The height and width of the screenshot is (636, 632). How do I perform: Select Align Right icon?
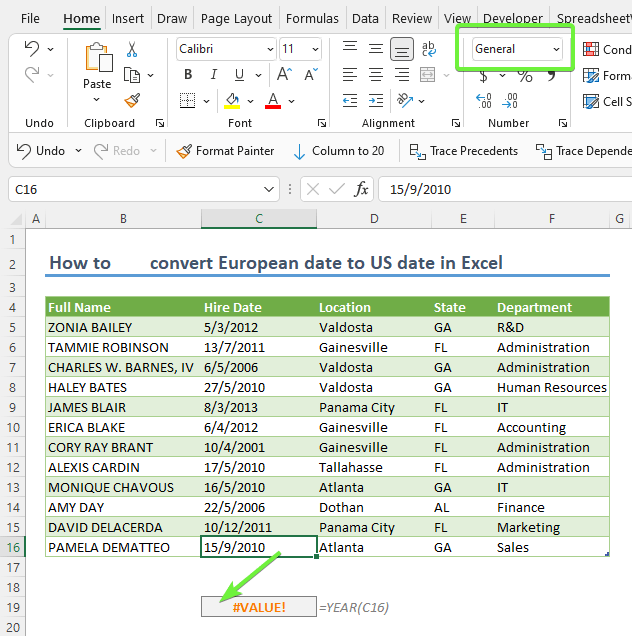click(x=402, y=75)
